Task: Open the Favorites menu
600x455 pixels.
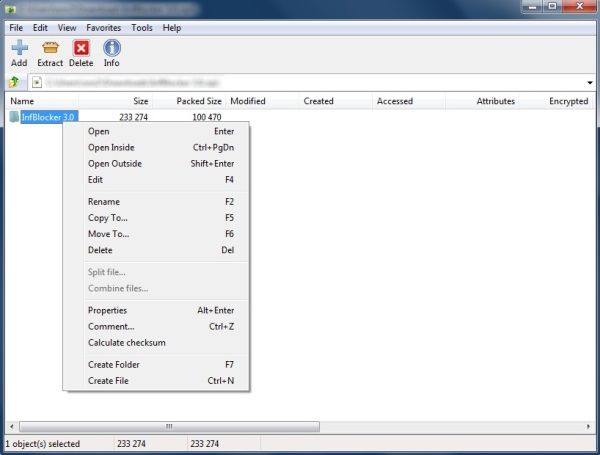Action: 104,28
